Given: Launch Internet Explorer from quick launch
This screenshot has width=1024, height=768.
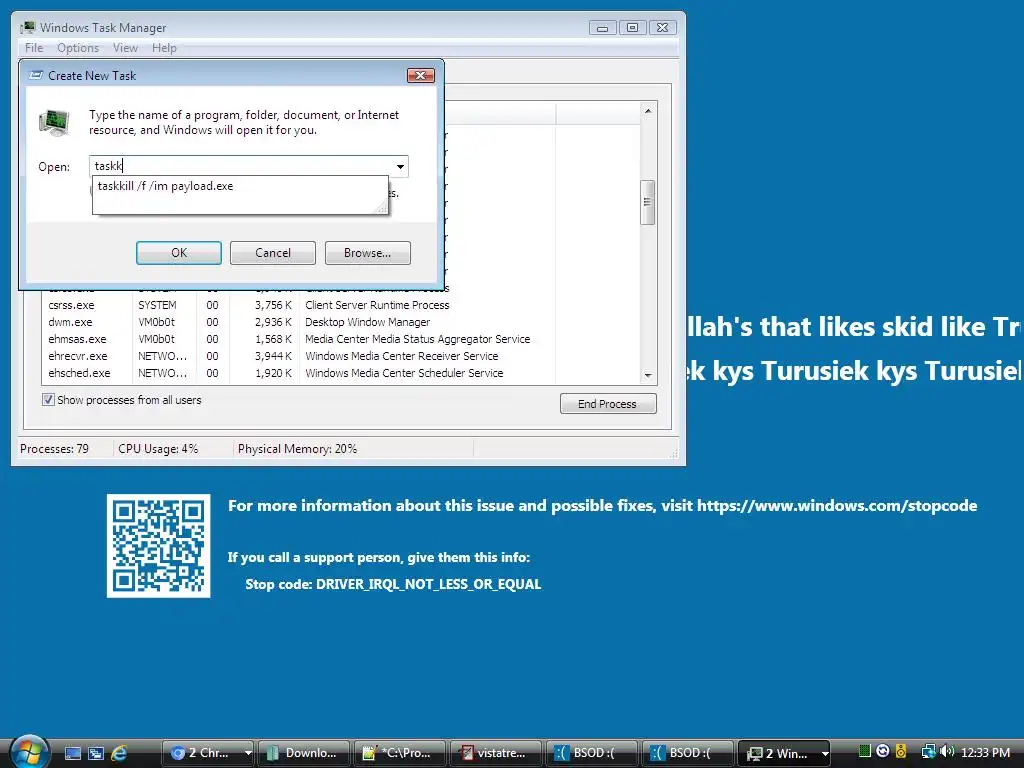Looking at the screenshot, I should 119,753.
